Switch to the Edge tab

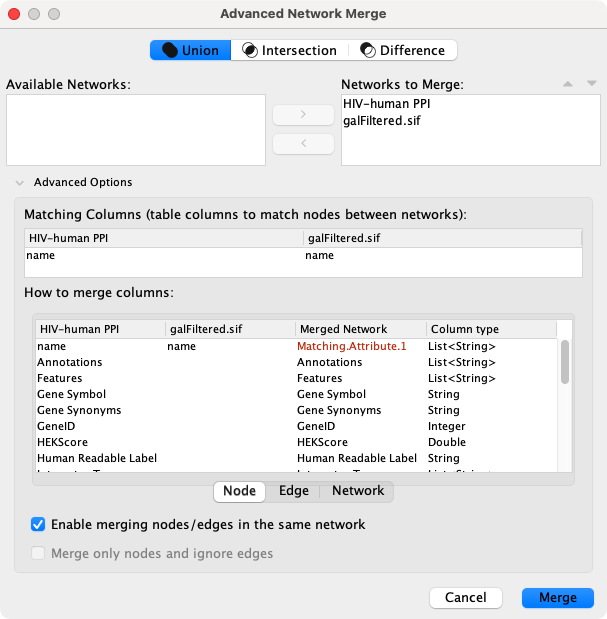[x=293, y=491]
